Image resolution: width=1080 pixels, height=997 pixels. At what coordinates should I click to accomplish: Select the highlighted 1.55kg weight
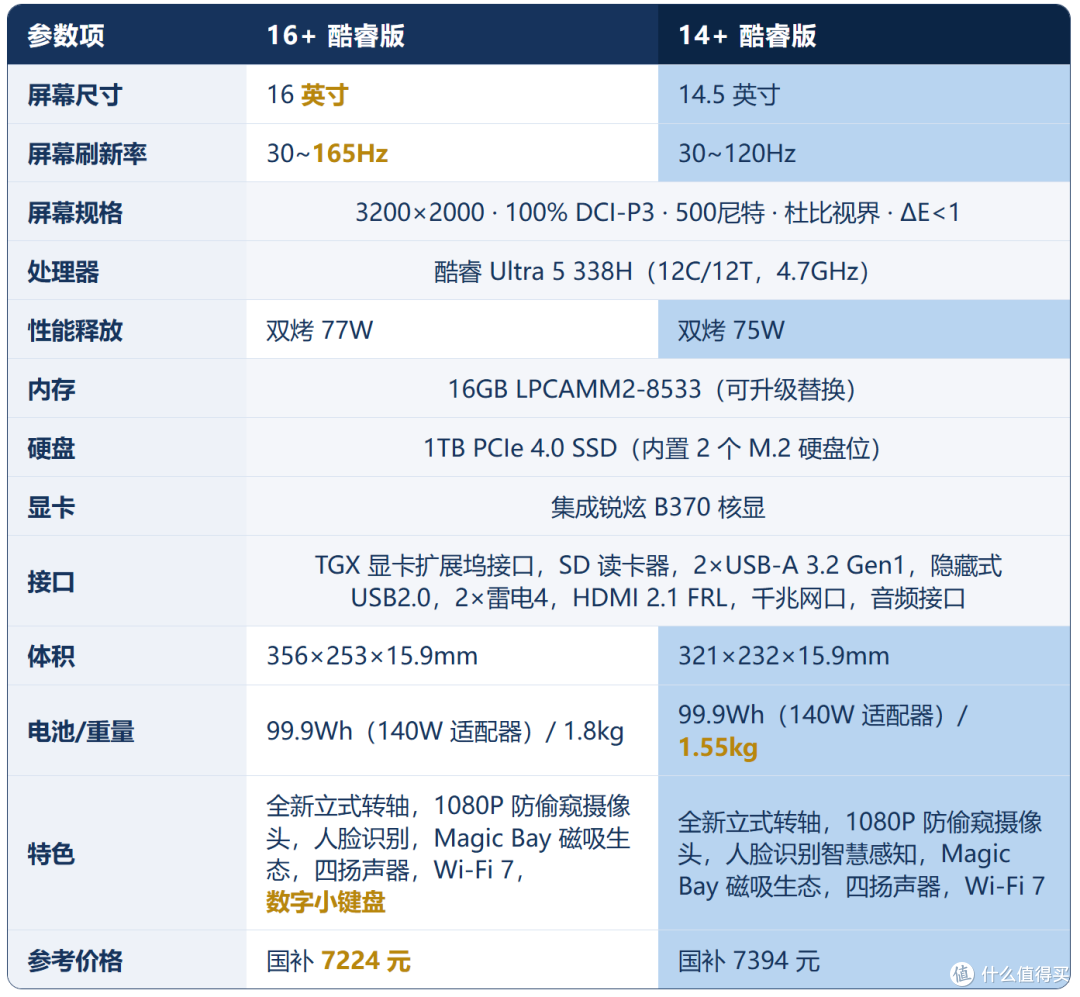coord(718,748)
